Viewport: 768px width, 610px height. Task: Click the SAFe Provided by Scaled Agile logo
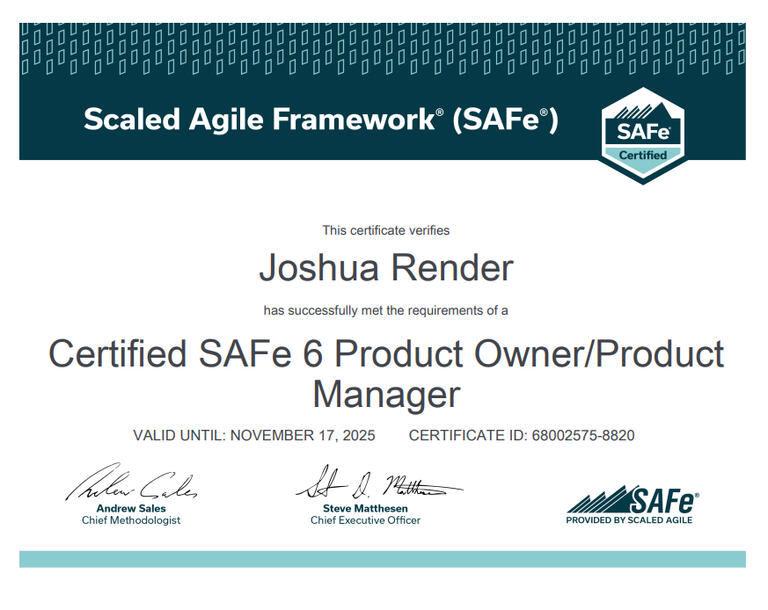pos(632,505)
